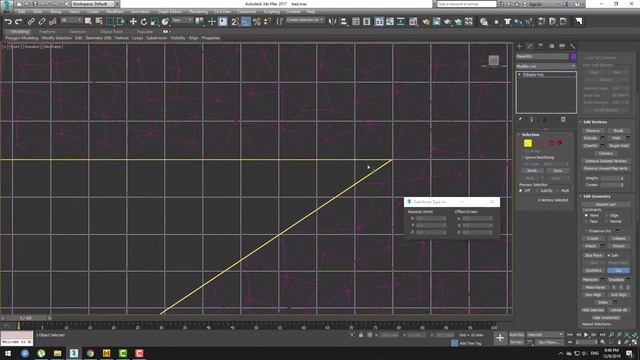Switch to the Create command panel tab
The height and width of the screenshot is (360, 640).
pos(520,46)
